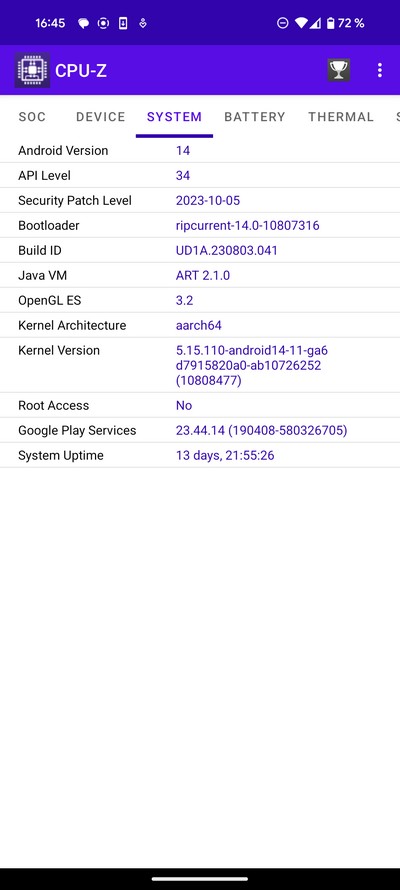The height and width of the screenshot is (890, 400).
Task: Open the THERMAL tab
Action: 341,117
